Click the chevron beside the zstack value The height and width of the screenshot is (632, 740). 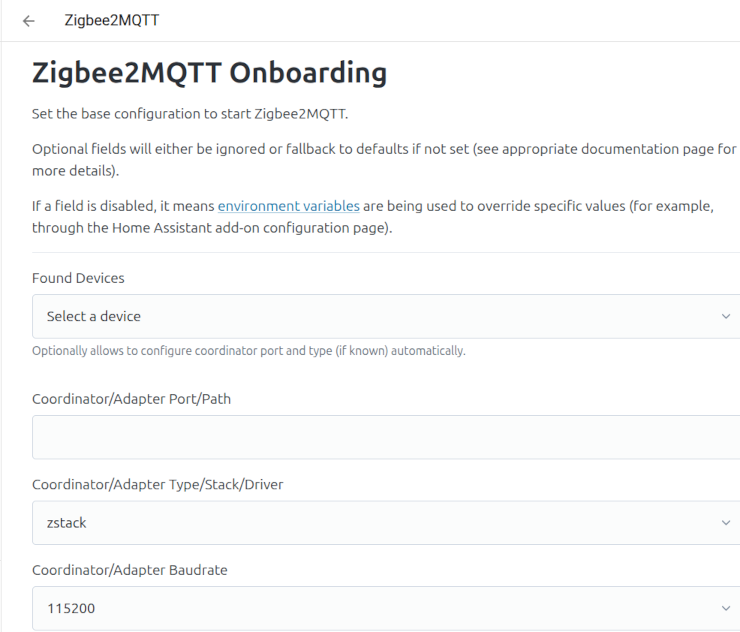tap(725, 523)
